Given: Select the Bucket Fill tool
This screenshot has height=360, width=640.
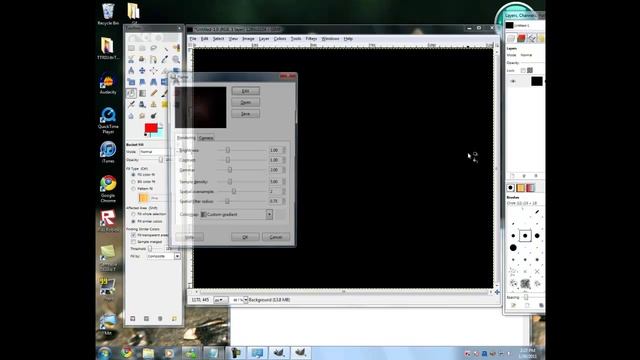Looking at the screenshot, I should tap(131, 93).
